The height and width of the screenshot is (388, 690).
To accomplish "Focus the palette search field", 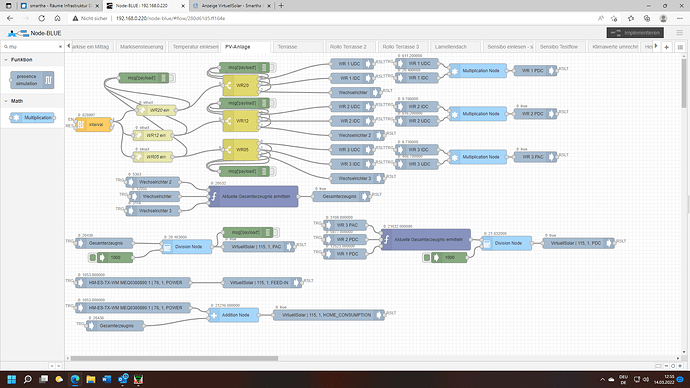I will click(33, 47).
